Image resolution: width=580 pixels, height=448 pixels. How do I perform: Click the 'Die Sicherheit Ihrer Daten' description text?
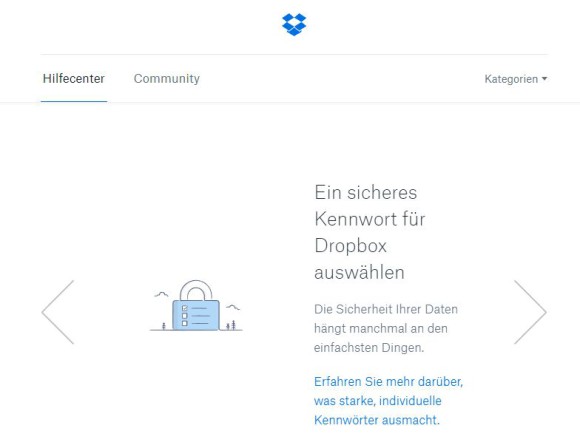(386, 329)
